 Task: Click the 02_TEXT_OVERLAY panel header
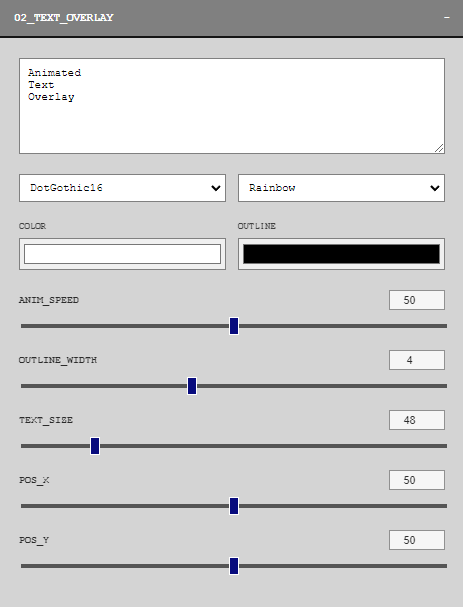click(x=232, y=18)
